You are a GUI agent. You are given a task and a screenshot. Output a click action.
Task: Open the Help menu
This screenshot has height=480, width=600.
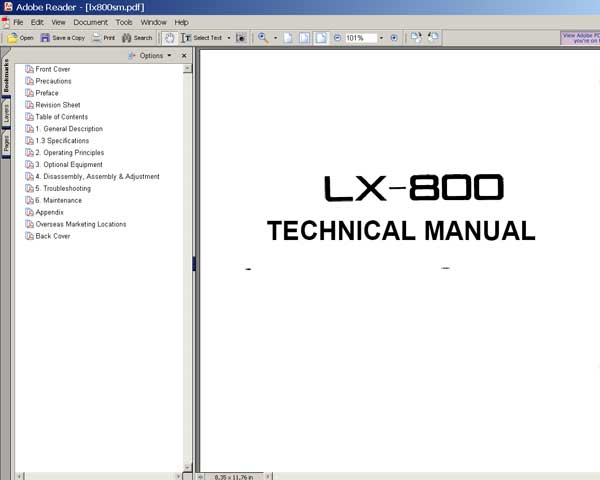(181, 22)
